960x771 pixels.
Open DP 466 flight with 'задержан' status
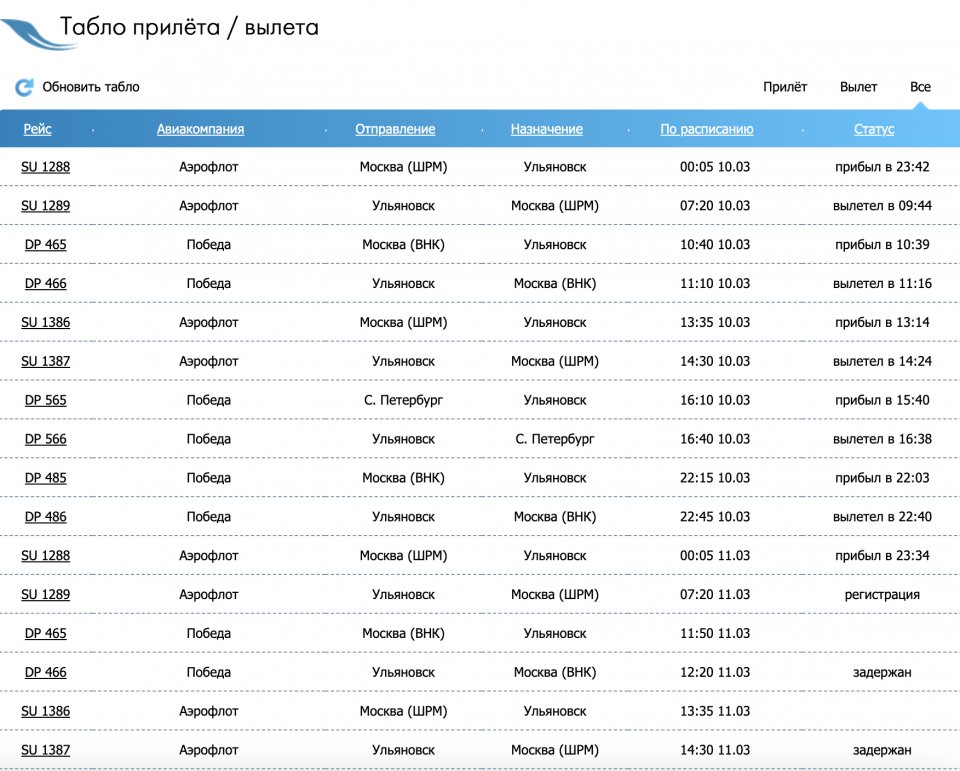click(x=46, y=672)
